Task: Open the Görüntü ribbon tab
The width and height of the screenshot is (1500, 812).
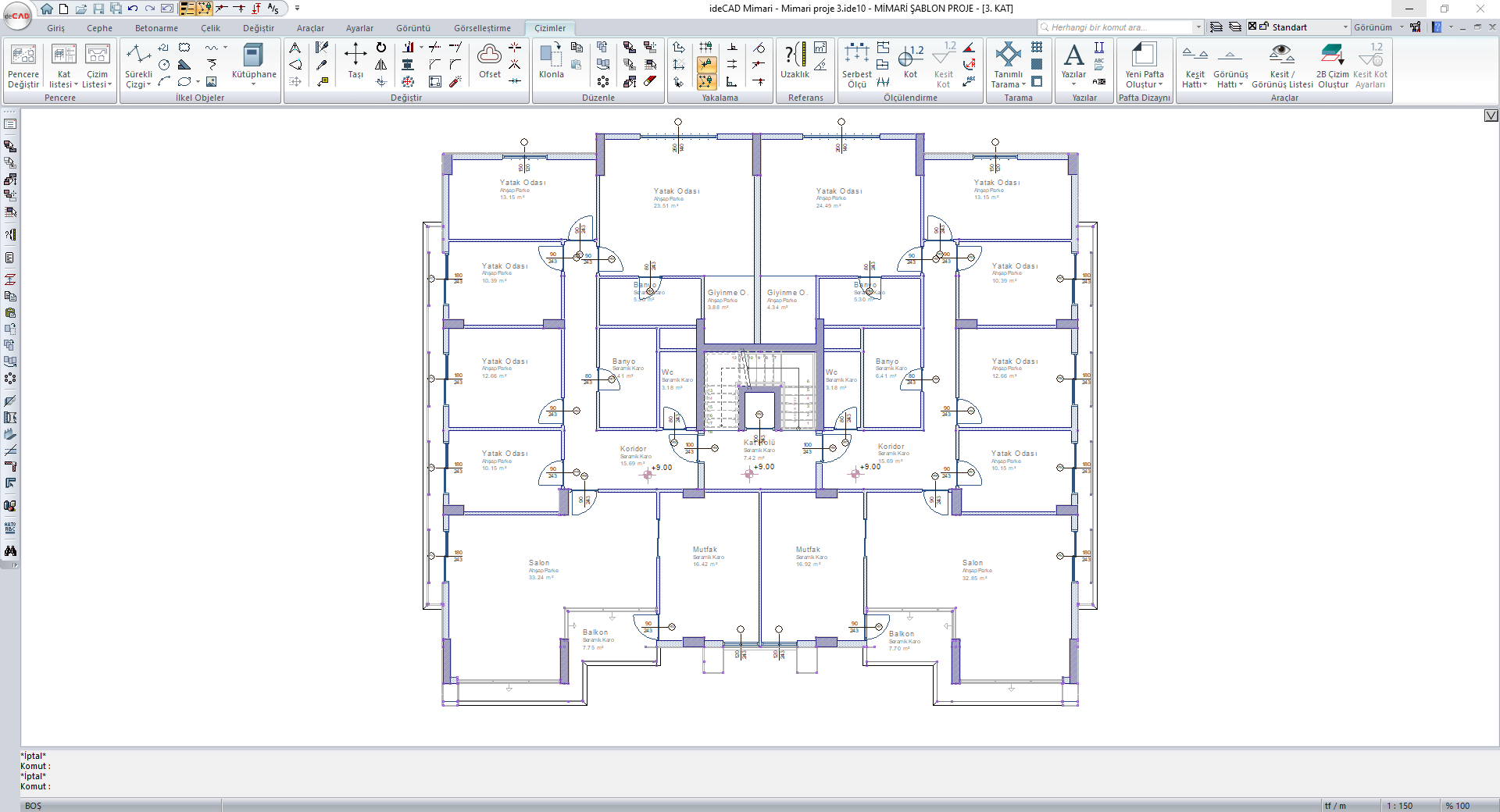Action: coord(412,28)
